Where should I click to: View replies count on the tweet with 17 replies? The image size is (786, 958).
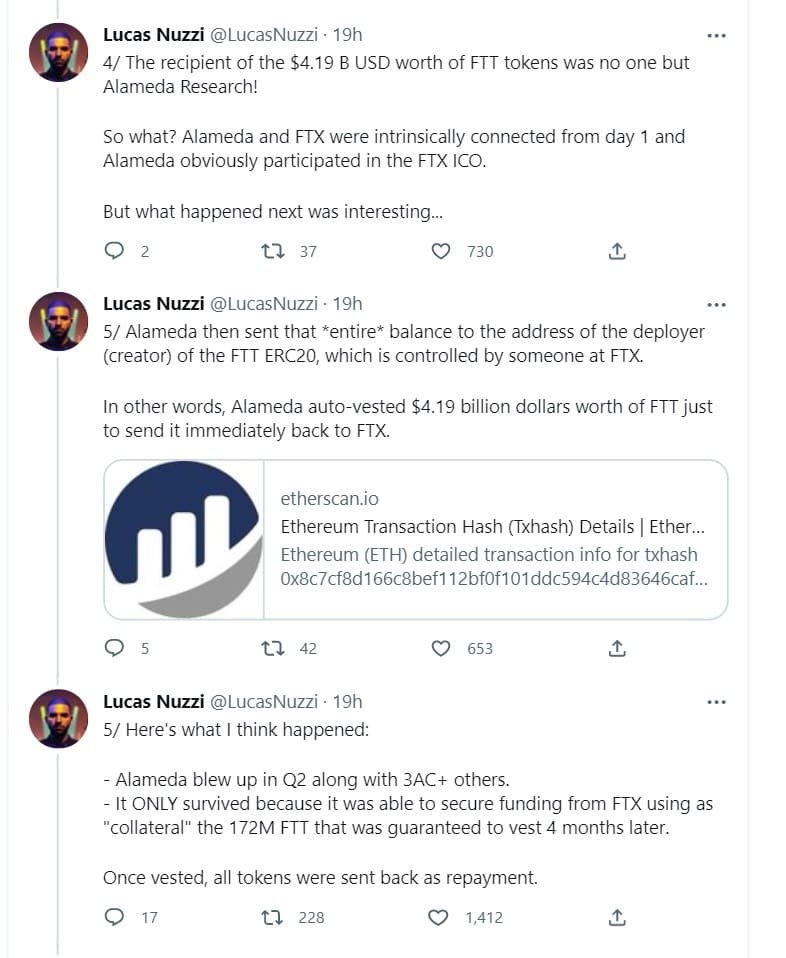[x=113, y=917]
